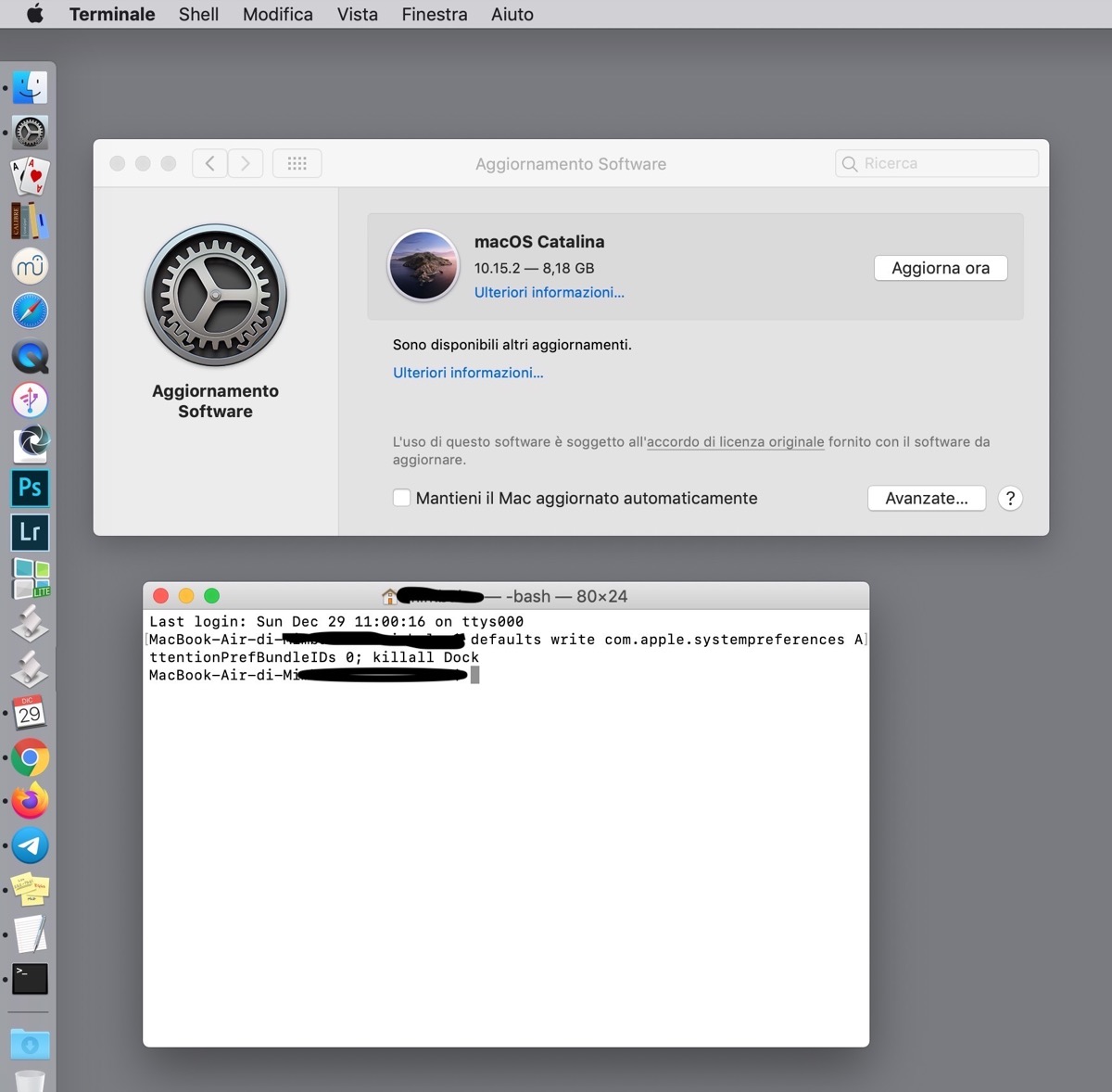Click the Terminal home folder title icon
This screenshot has width=1112, height=1092.
pos(389,596)
